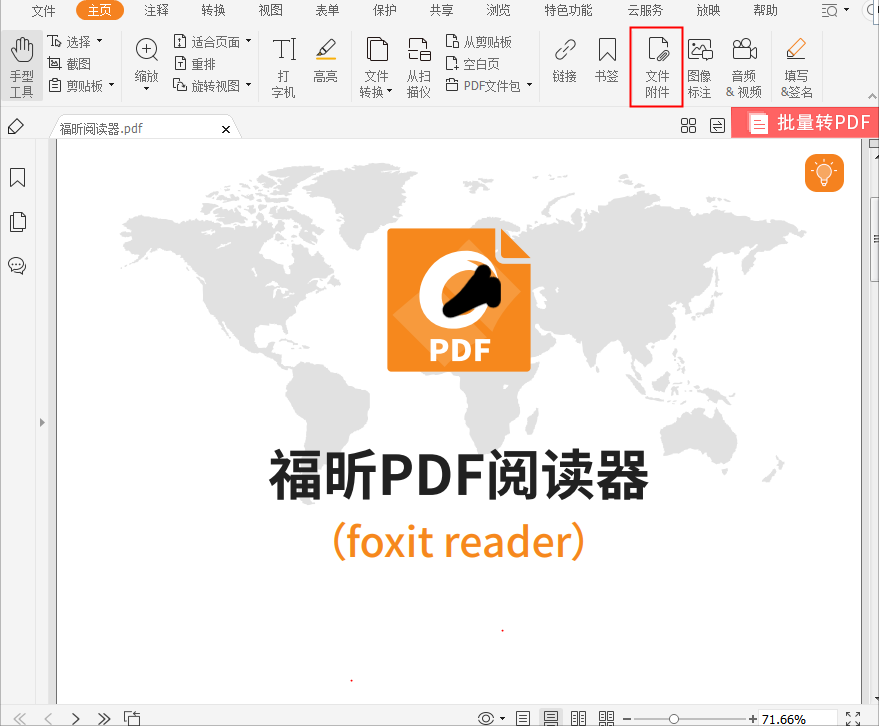Switch to the Convert (转换) tab
The width and height of the screenshot is (879, 726).
[x=213, y=11]
